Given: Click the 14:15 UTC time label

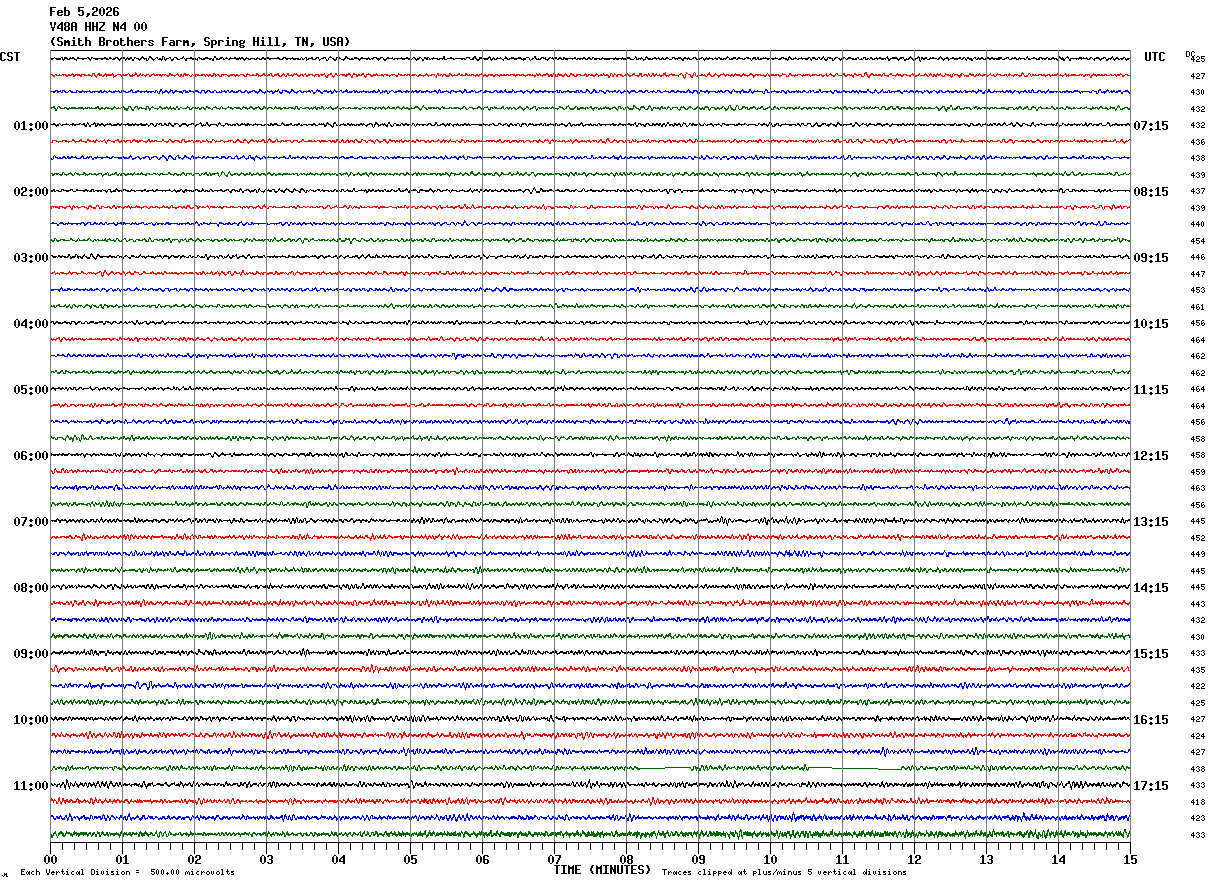Looking at the screenshot, I should [x=1151, y=588].
